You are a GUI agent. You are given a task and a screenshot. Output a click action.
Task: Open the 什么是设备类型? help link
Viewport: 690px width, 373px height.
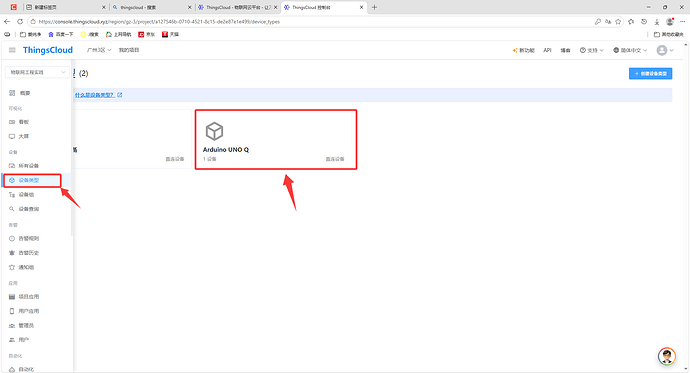(98, 95)
